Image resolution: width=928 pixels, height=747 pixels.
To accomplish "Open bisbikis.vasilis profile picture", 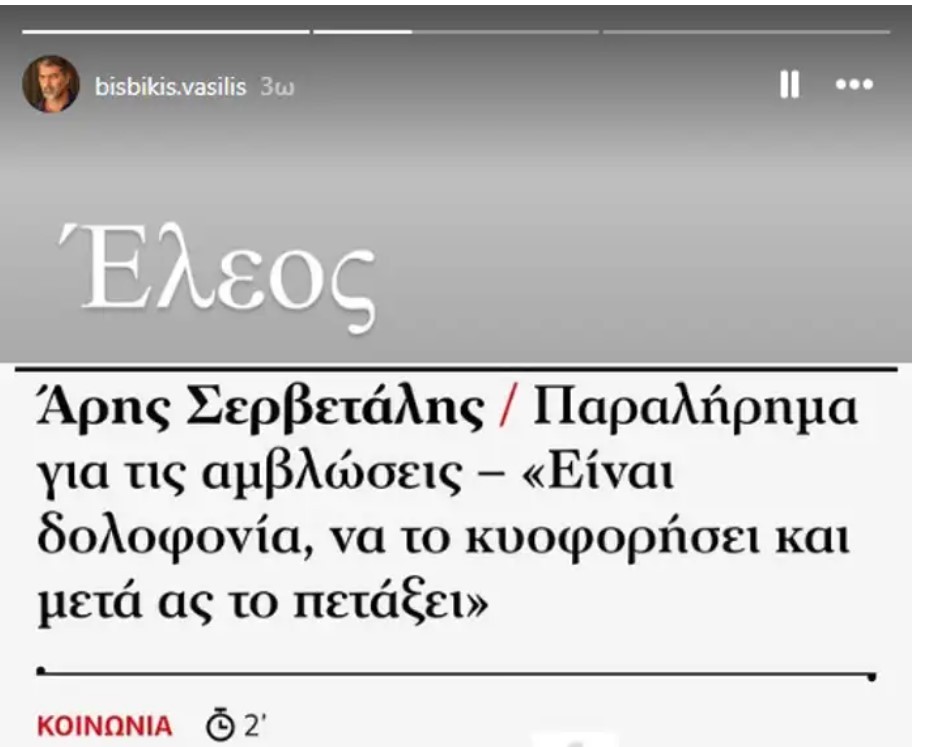I will [51, 84].
